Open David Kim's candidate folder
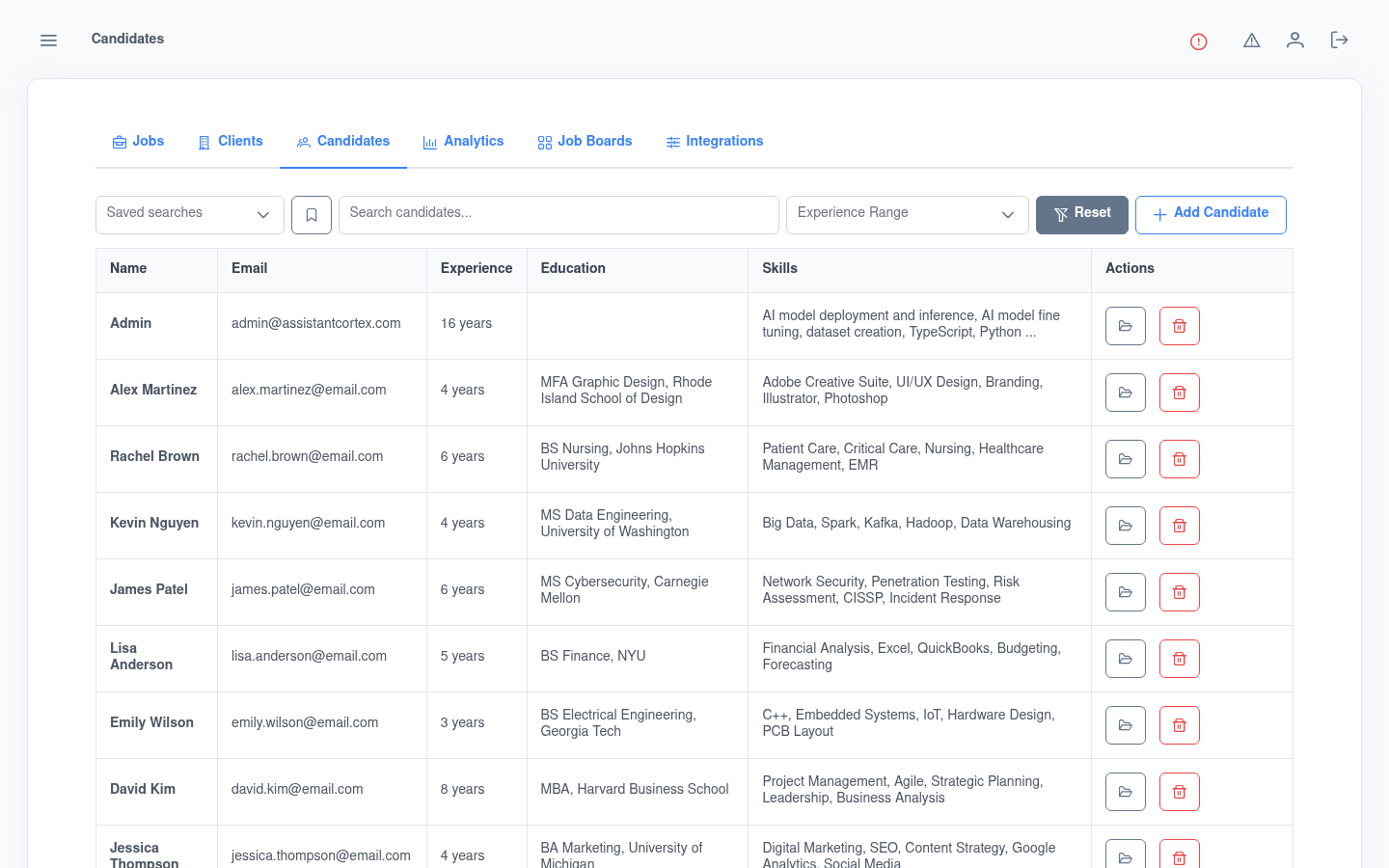Screen dimensions: 1389x868 tap(1126, 792)
